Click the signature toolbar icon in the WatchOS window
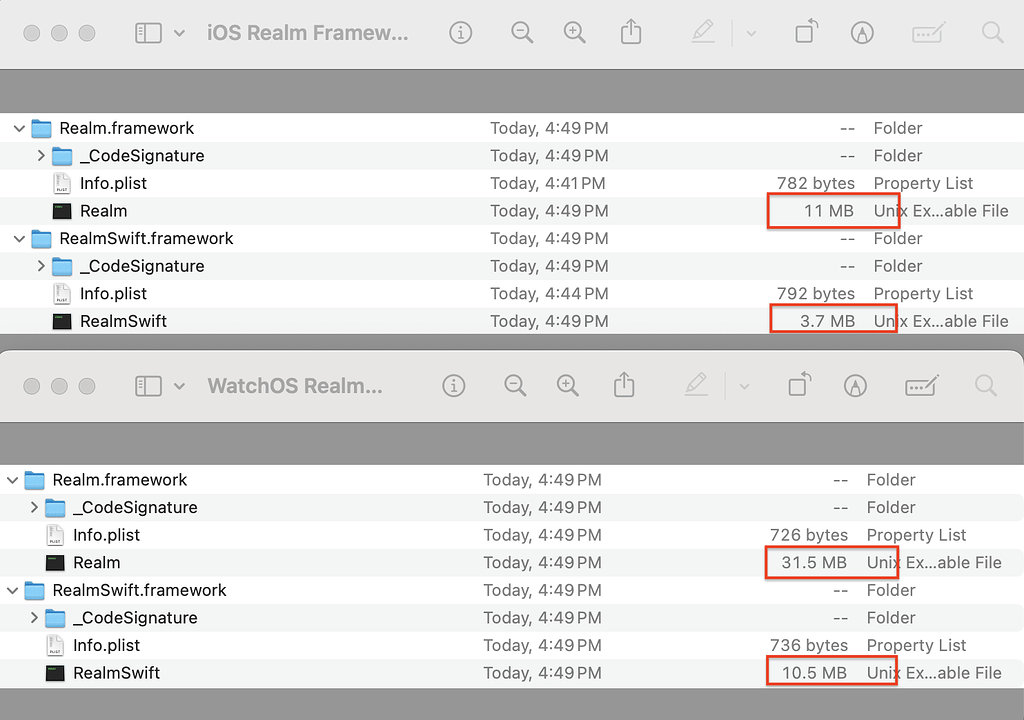This screenshot has height=720, width=1024. coord(921,384)
